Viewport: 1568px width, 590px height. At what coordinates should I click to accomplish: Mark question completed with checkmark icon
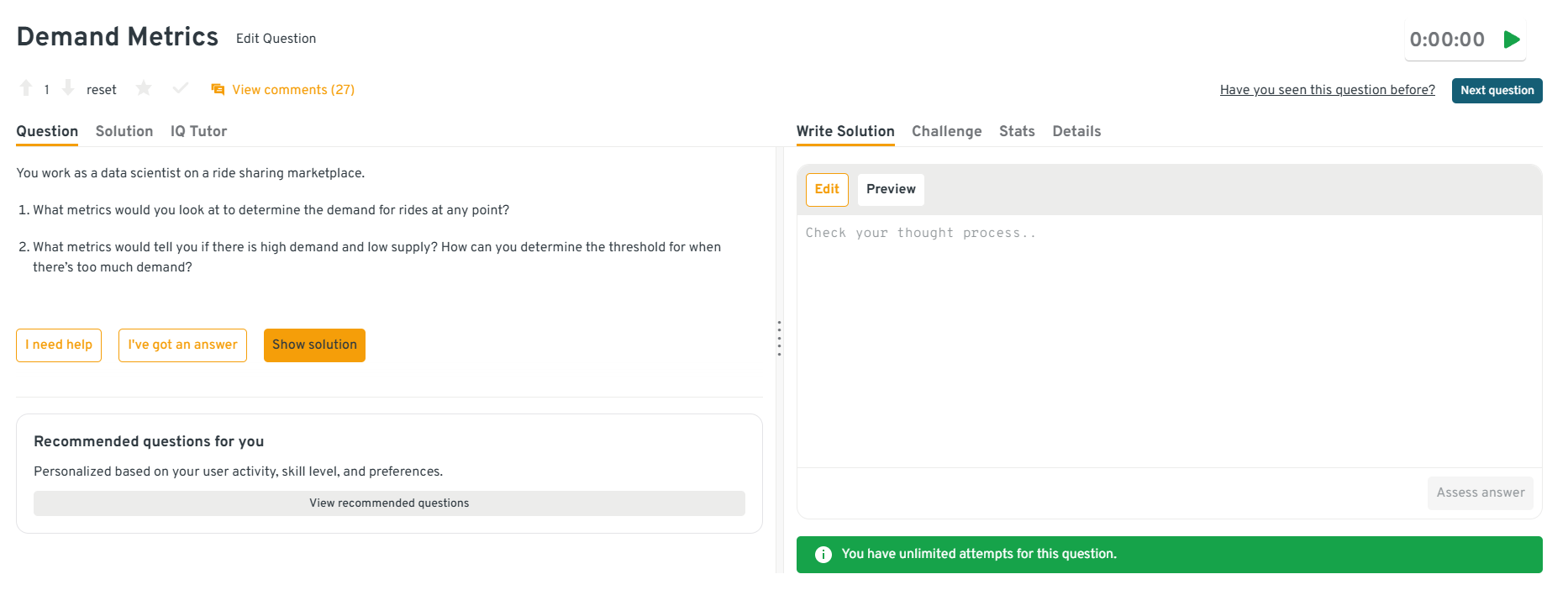(180, 88)
